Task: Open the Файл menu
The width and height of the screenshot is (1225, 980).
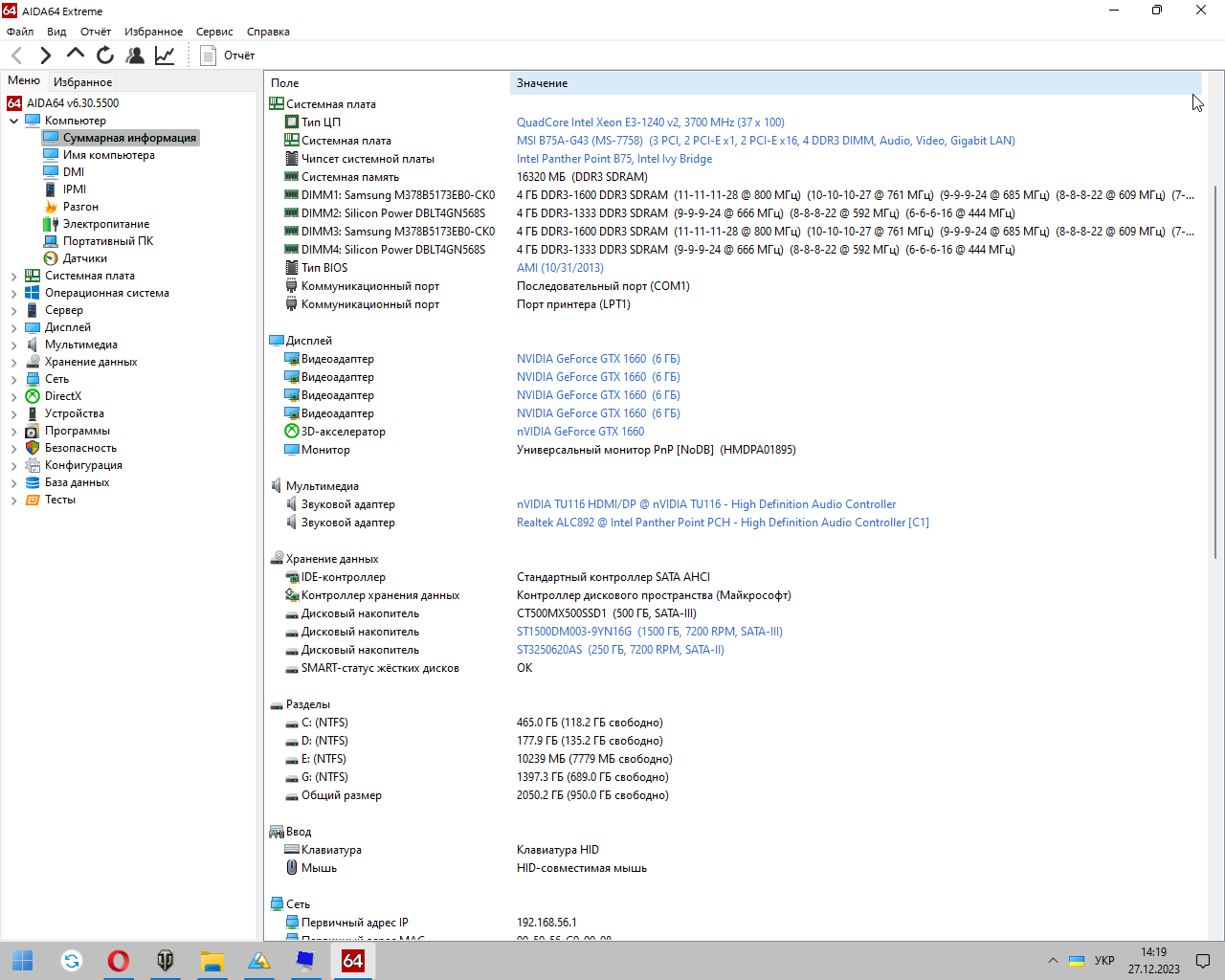Action: (20, 32)
